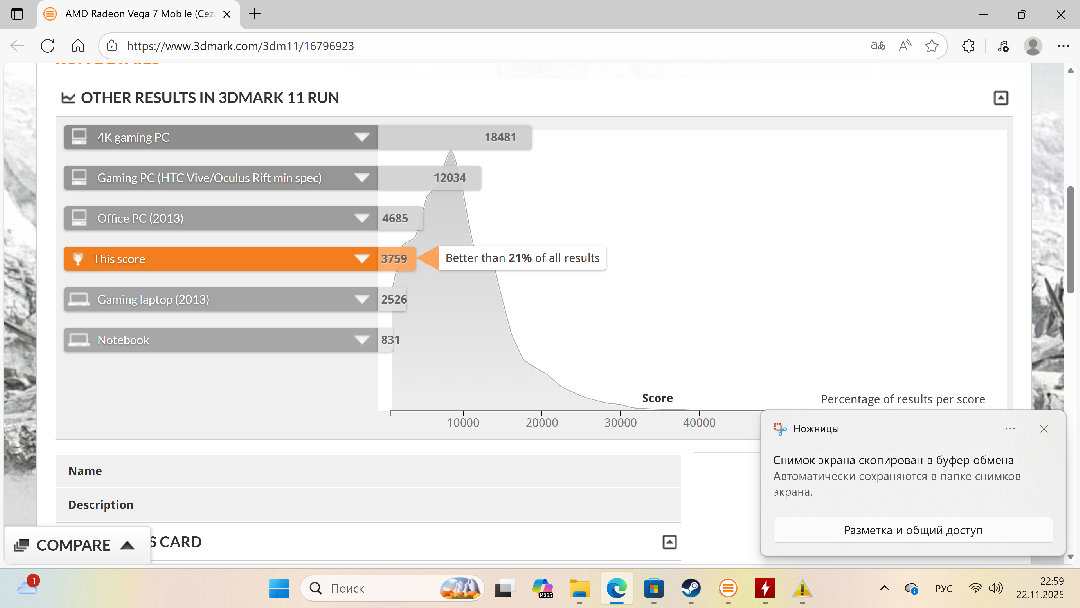1080x608 pixels.
Task: Expand the 4K gaming PC dropdown
Action: (362, 137)
